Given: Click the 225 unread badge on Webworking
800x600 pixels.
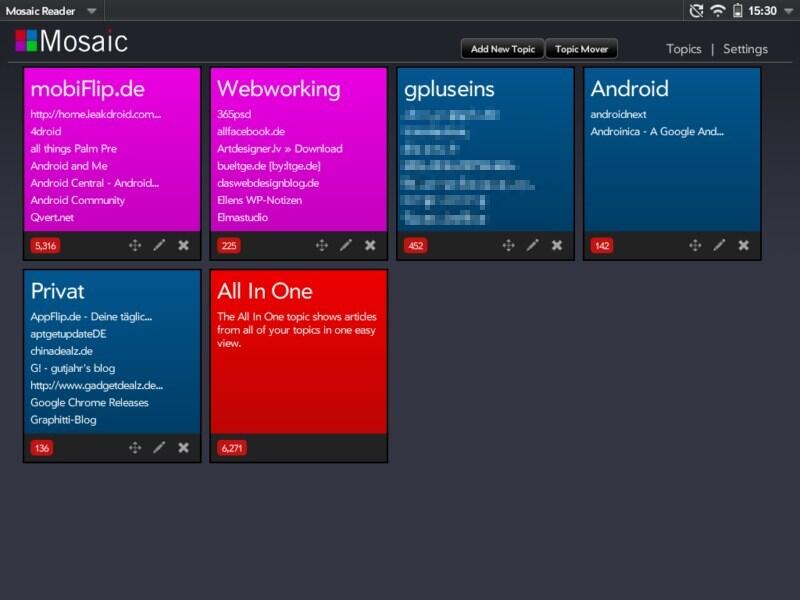Looking at the screenshot, I should [x=229, y=246].
